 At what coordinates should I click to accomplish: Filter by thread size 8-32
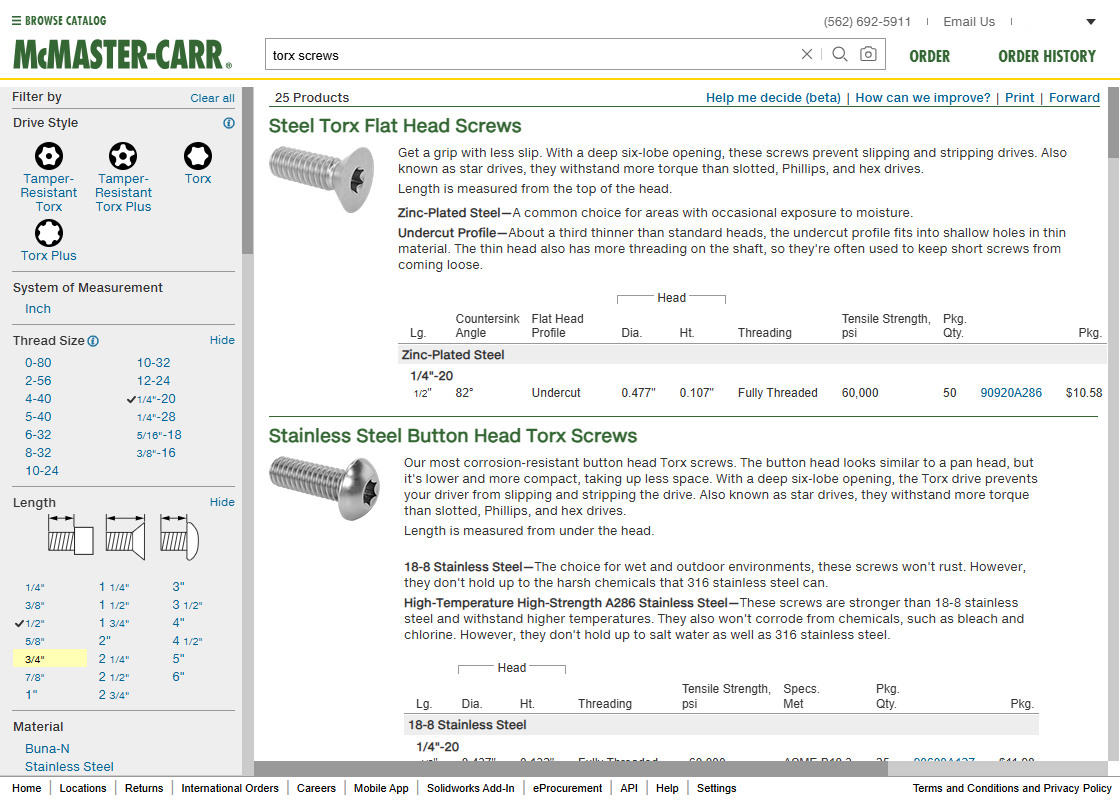click(38, 453)
